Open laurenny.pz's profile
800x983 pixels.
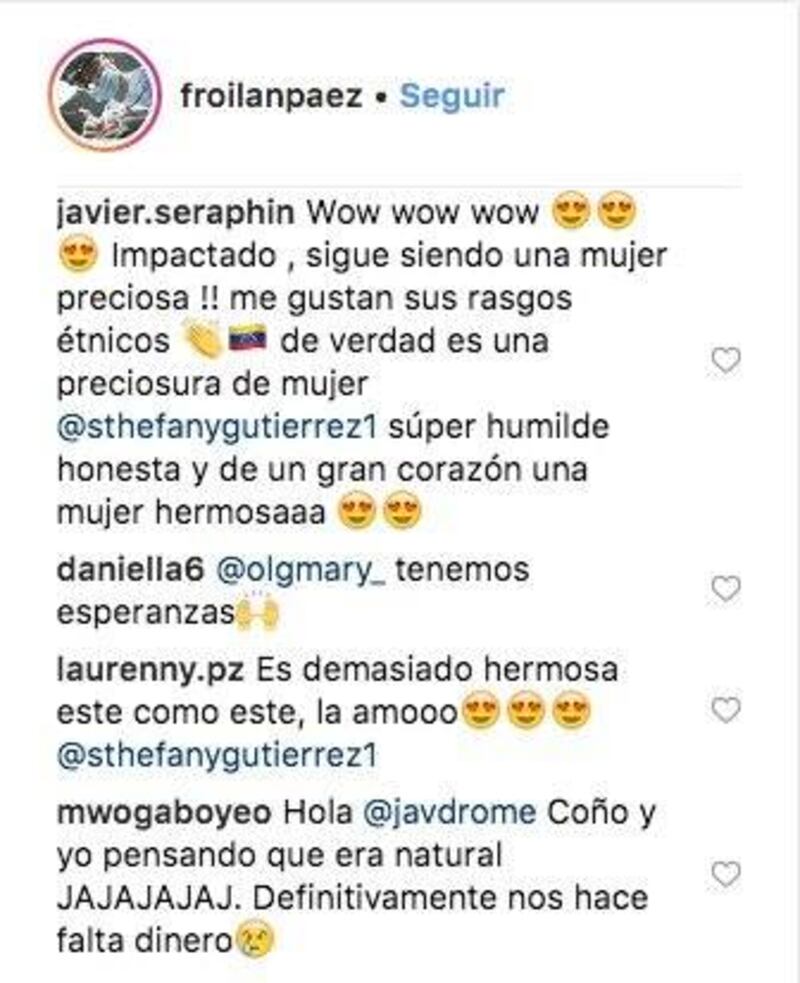pos(150,670)
